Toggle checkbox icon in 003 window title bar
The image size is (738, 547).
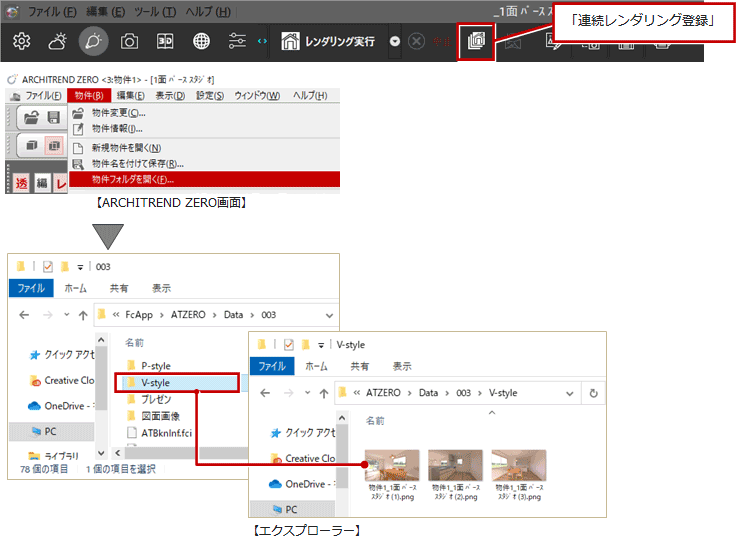coord(48,267)
